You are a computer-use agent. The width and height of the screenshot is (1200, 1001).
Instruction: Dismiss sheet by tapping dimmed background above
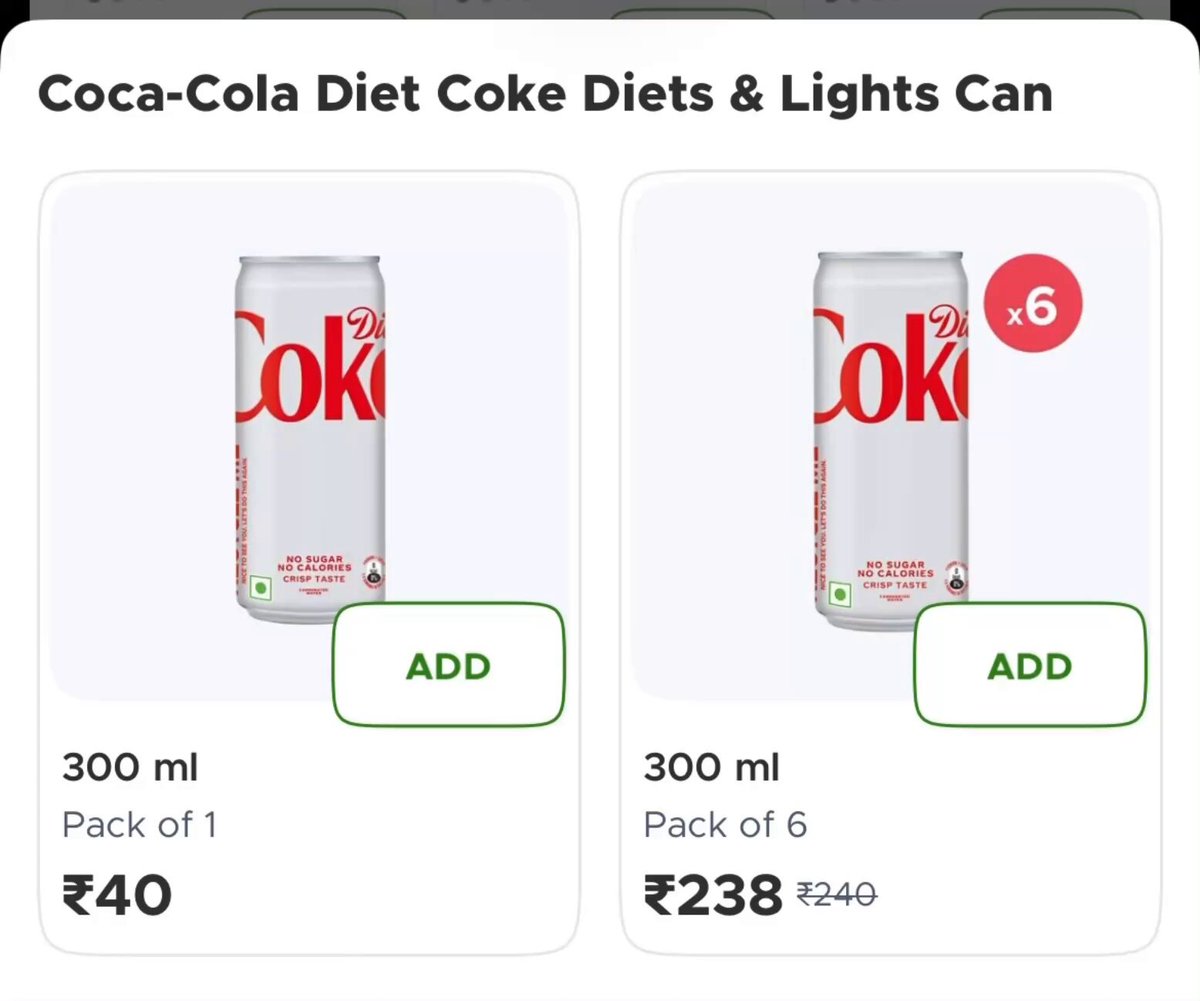tap(600, 9)
